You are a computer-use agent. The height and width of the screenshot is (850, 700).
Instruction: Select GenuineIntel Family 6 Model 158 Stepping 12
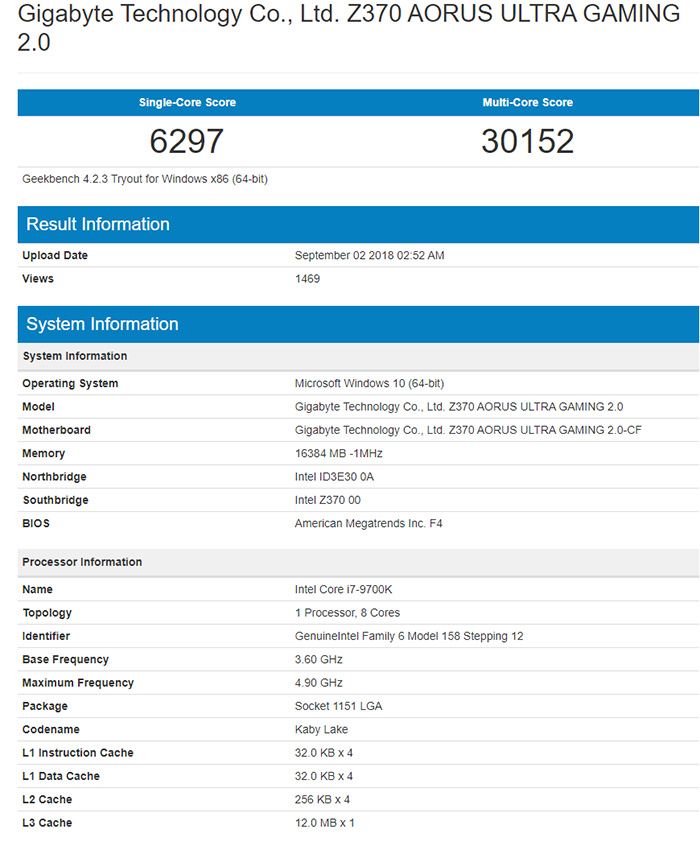tap(409, 636)
